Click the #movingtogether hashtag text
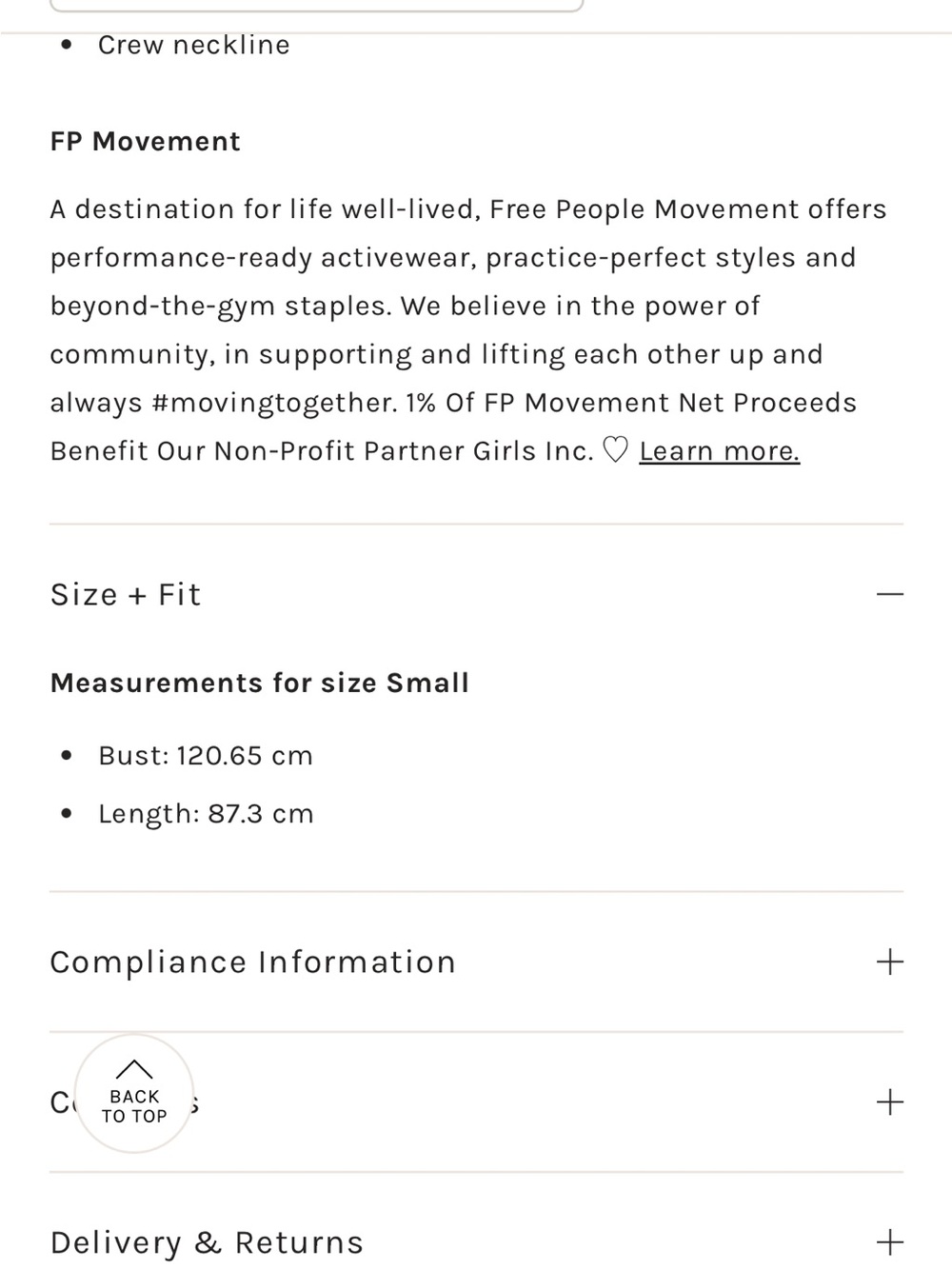This screenshot has width=952, height=1269. (274, 403)
